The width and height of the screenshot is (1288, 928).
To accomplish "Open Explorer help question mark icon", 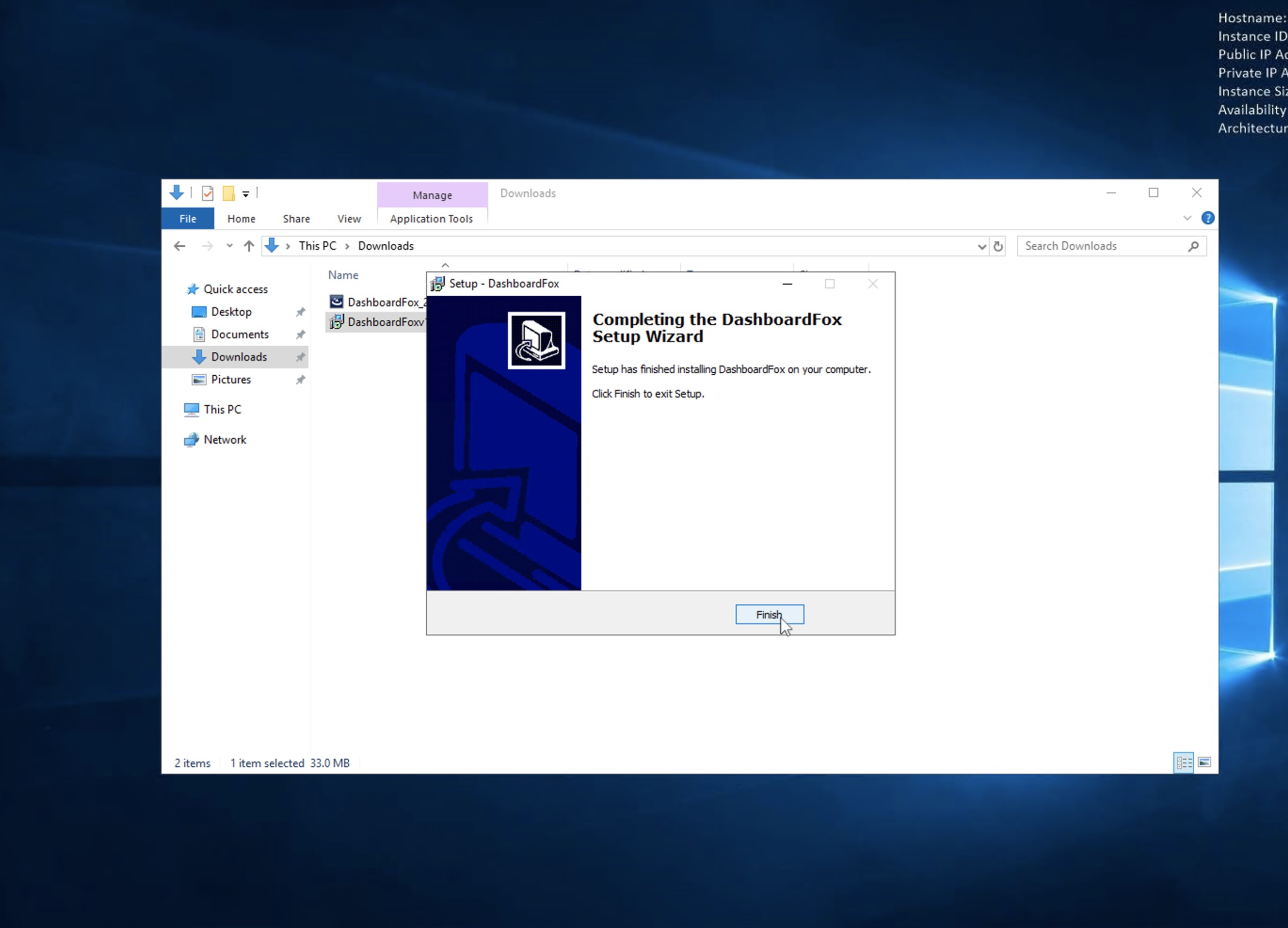I will pos(1208,218).
